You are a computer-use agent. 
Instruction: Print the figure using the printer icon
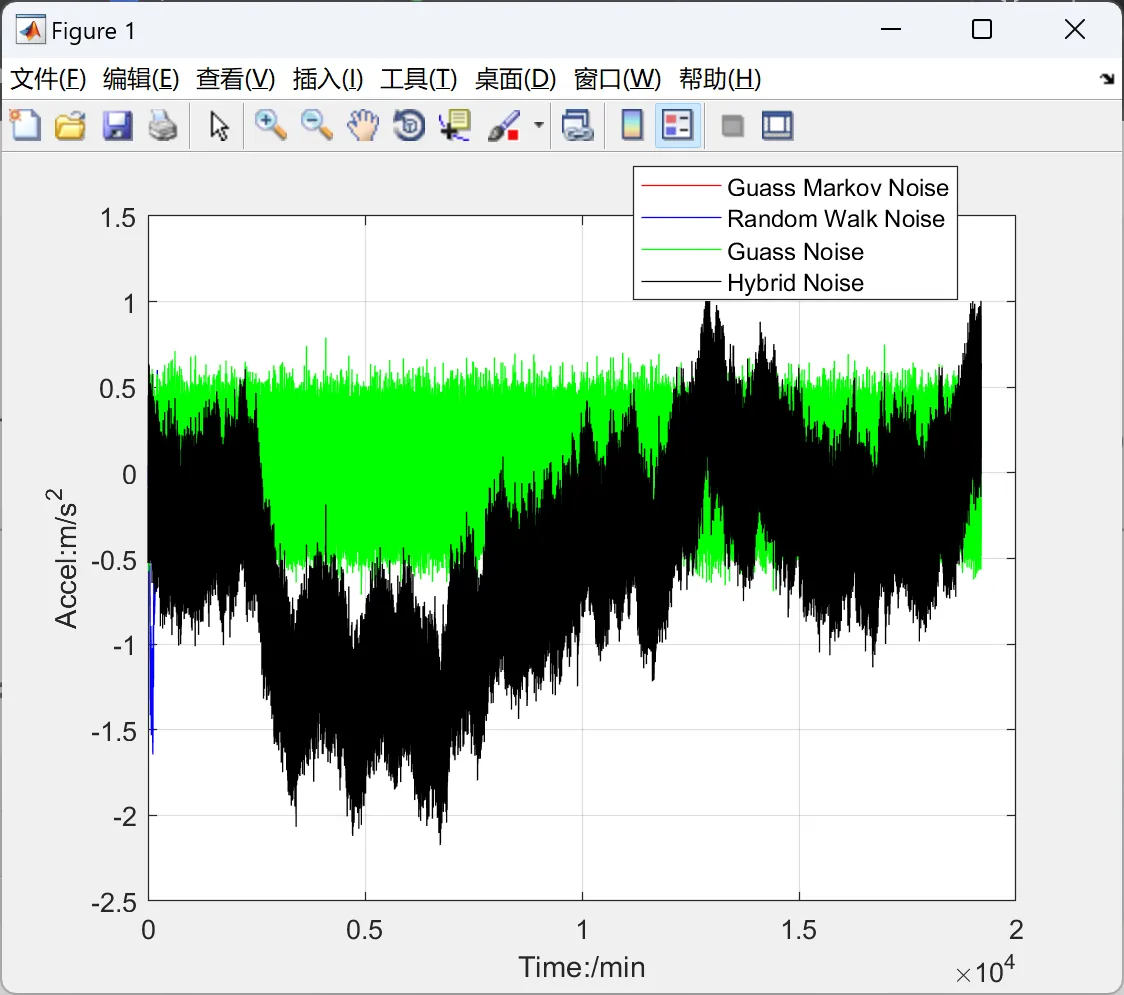coord(163,126)
